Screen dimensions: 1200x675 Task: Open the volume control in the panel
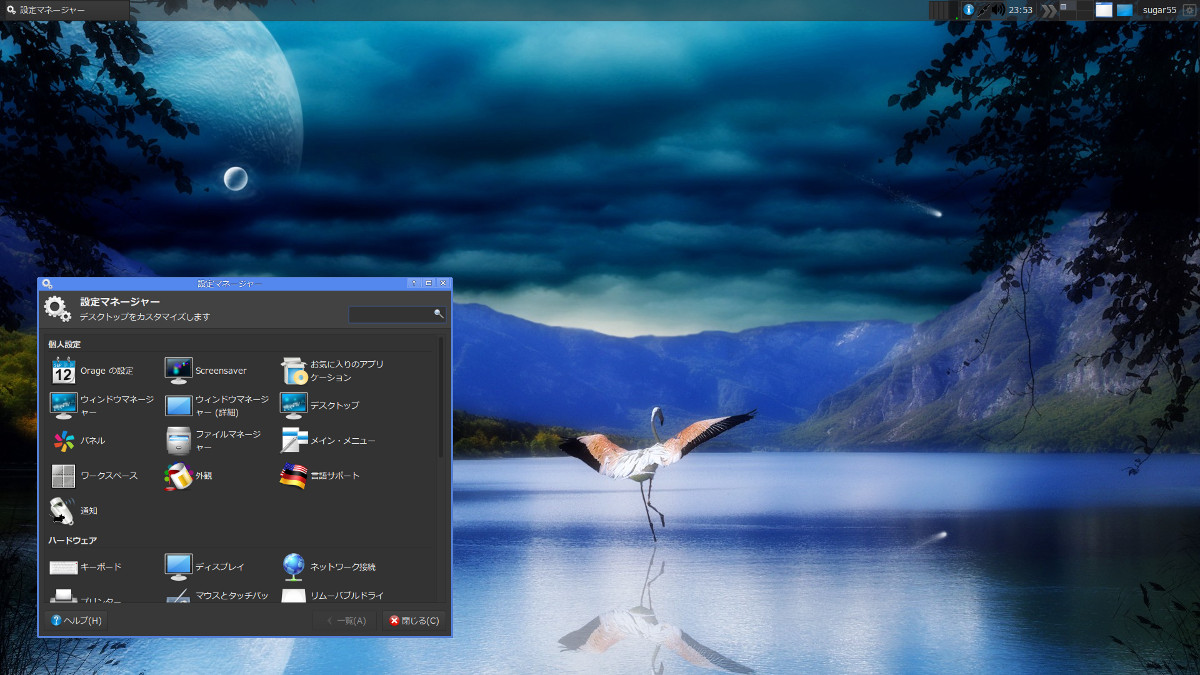pyautogui.click(x=999, y=10)
